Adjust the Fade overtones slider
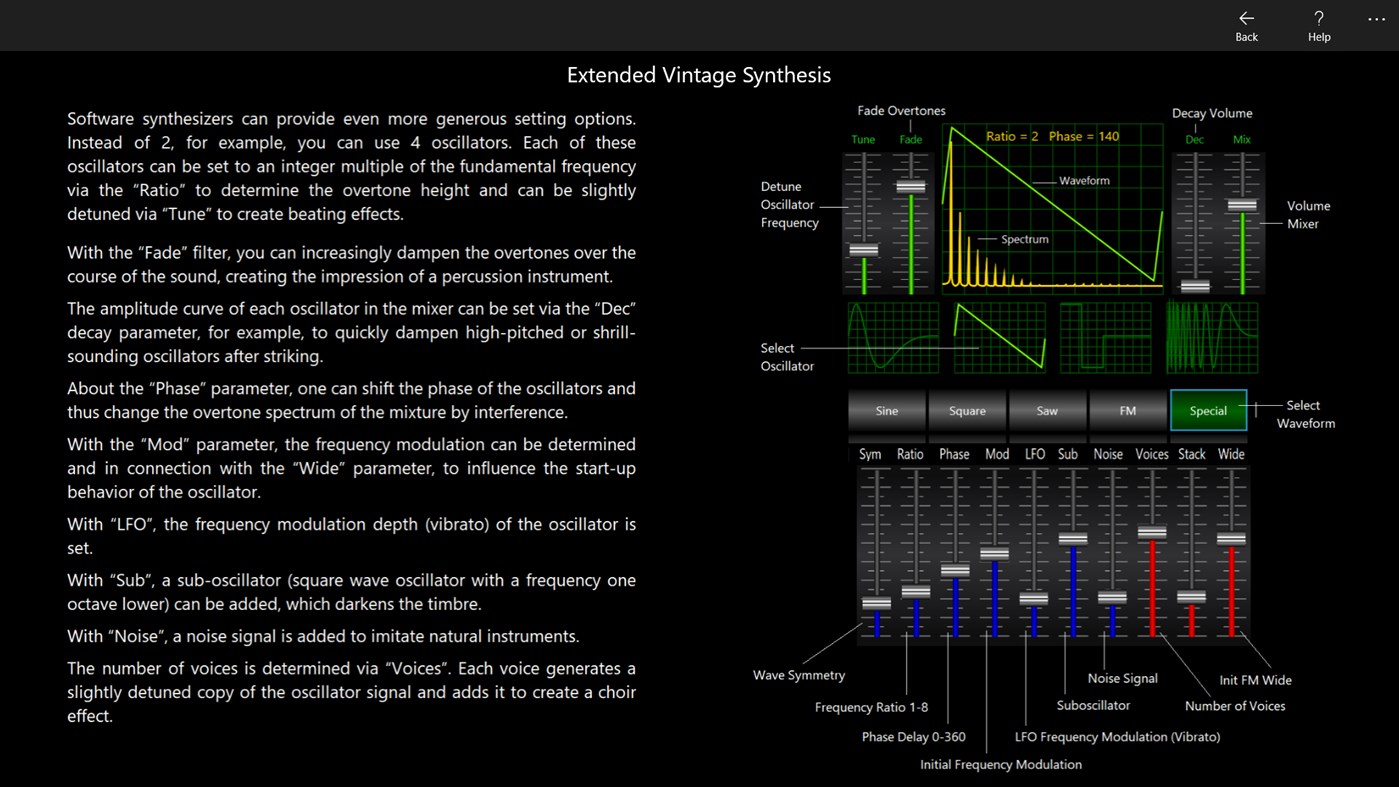The height and width of the screenshot is (787, 1399). (910, 185)
